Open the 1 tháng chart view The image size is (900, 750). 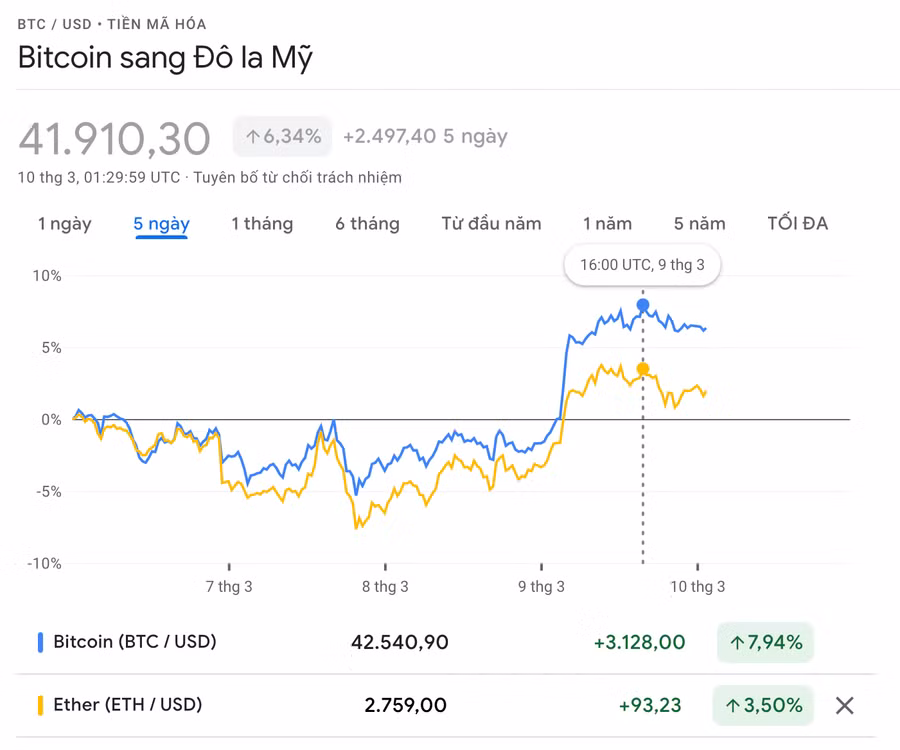262,224
